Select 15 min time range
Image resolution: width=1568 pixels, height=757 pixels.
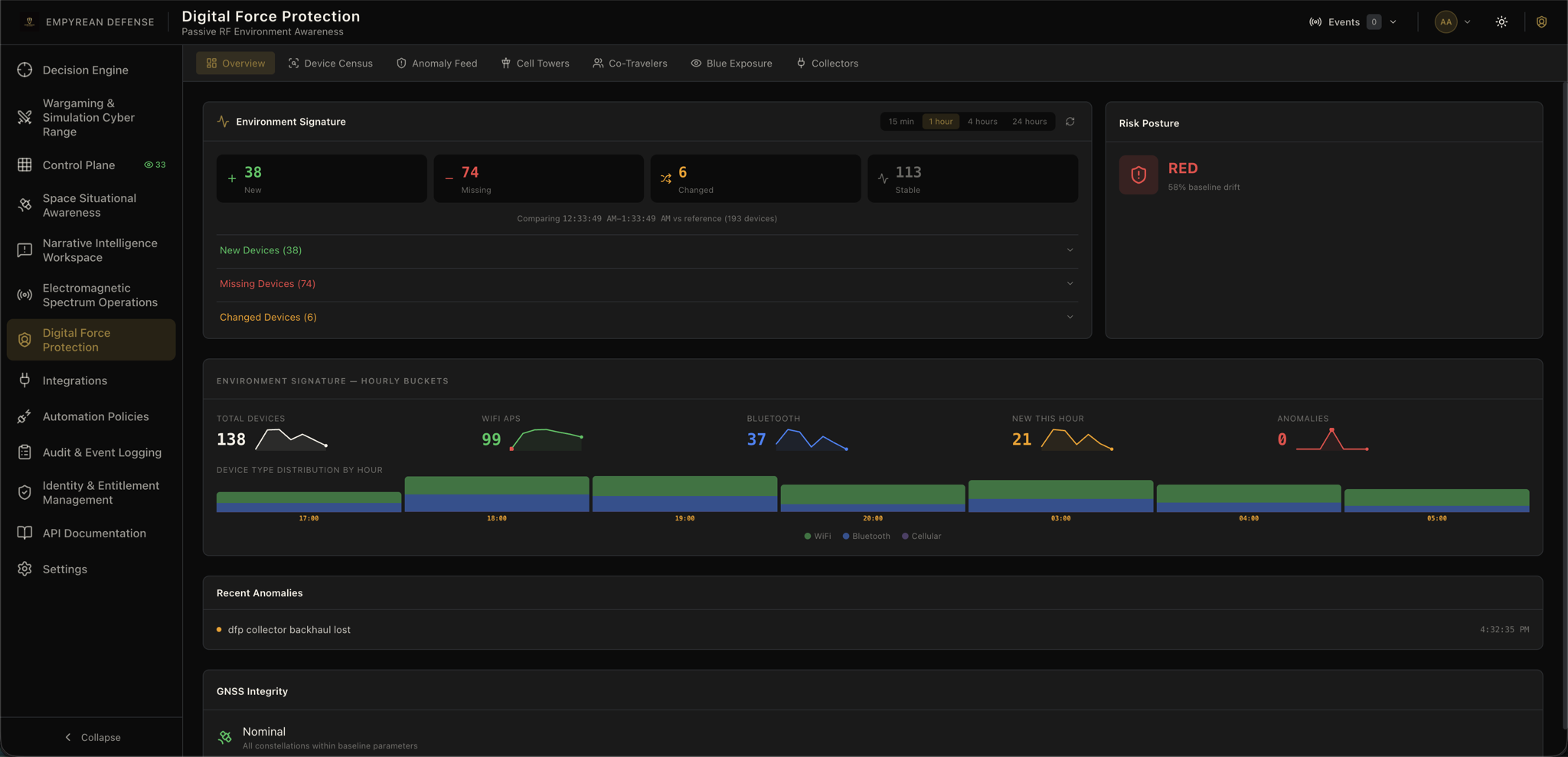click(x=901, y=122)
